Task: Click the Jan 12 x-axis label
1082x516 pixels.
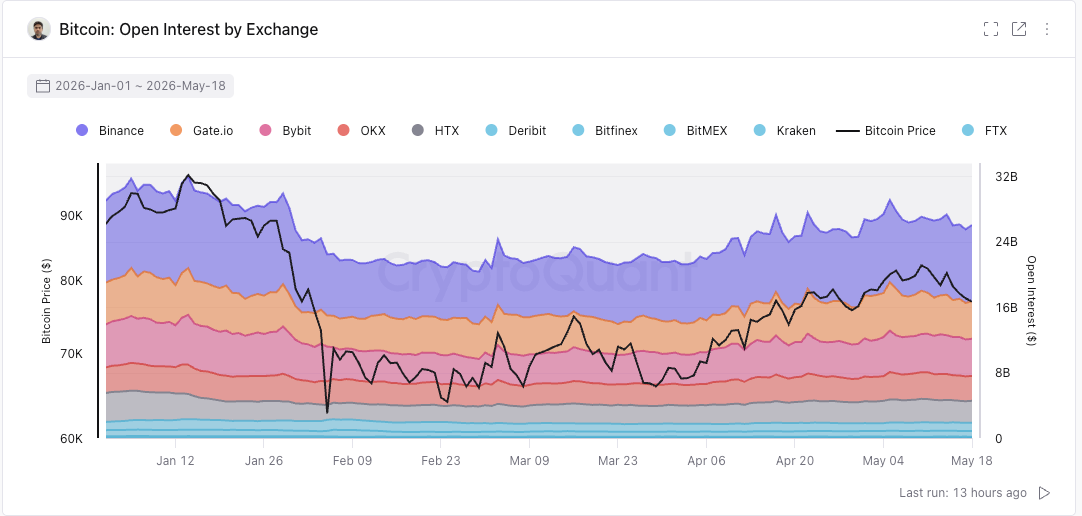Action: click(x=175, y=460)
